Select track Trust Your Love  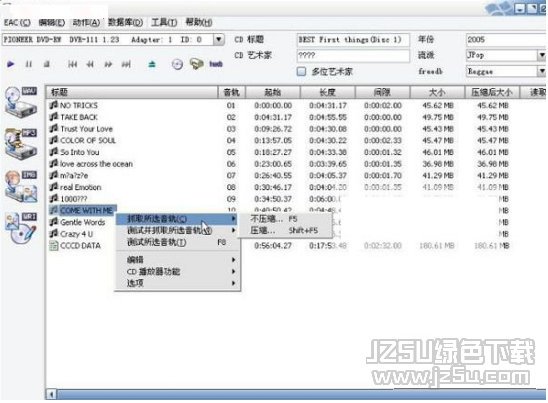86,129
